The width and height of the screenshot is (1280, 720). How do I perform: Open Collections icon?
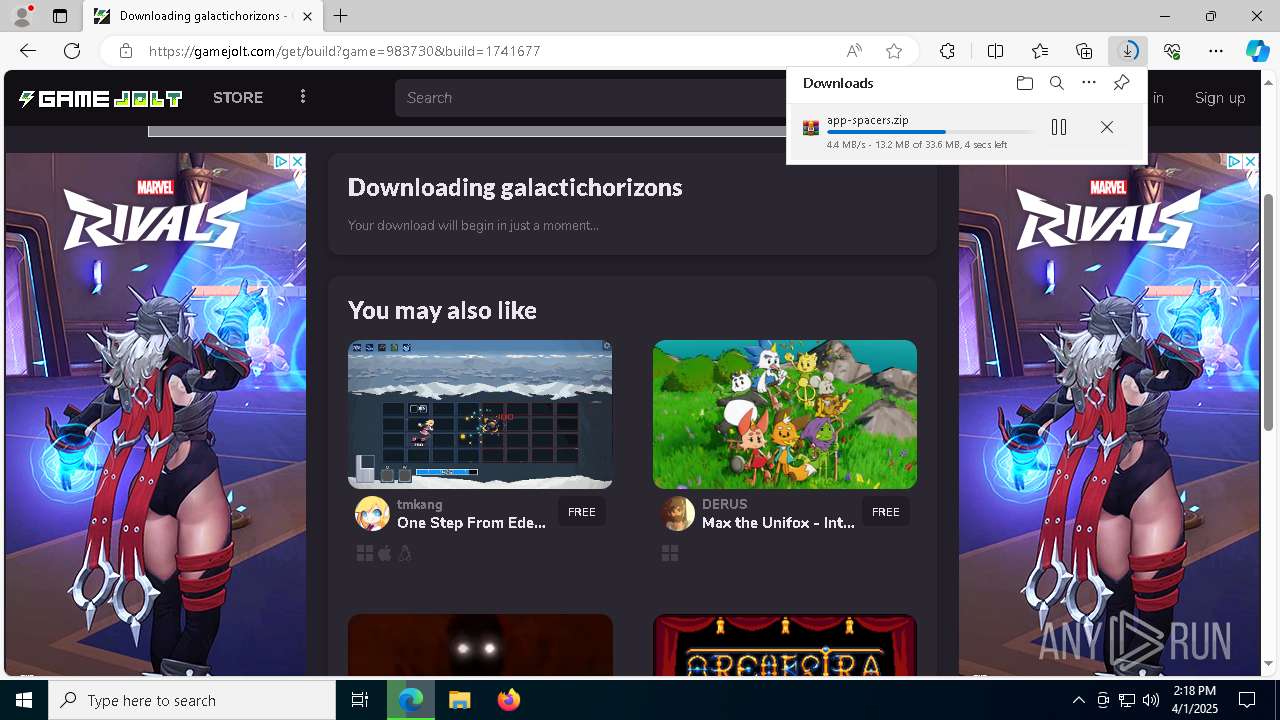(x=1084, y=51)
